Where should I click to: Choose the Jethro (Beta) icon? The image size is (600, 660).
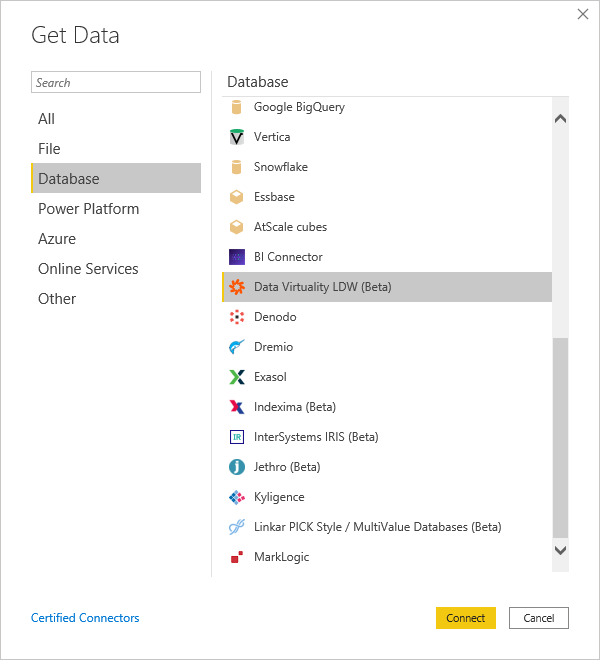point(237,467)
